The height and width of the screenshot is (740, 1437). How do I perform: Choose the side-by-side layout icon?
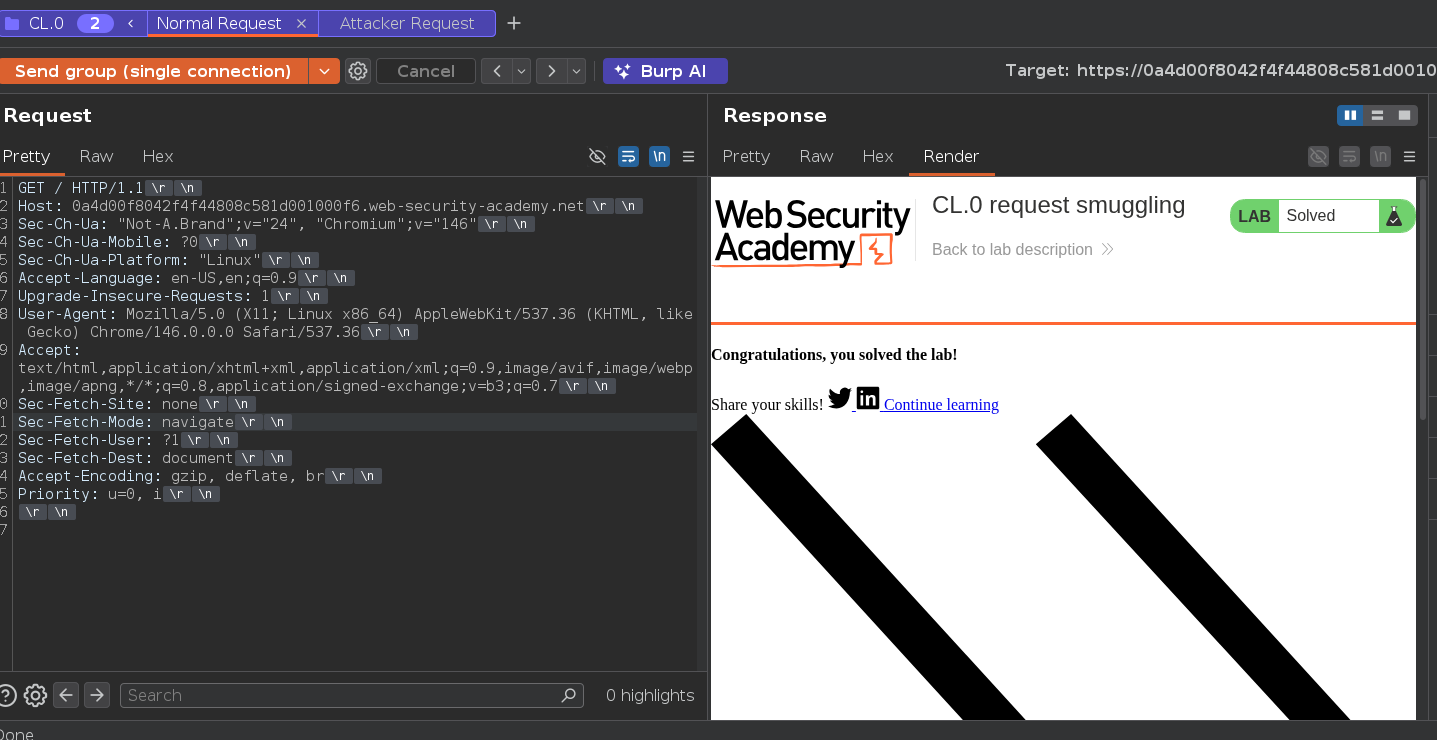pos(1351,115)
